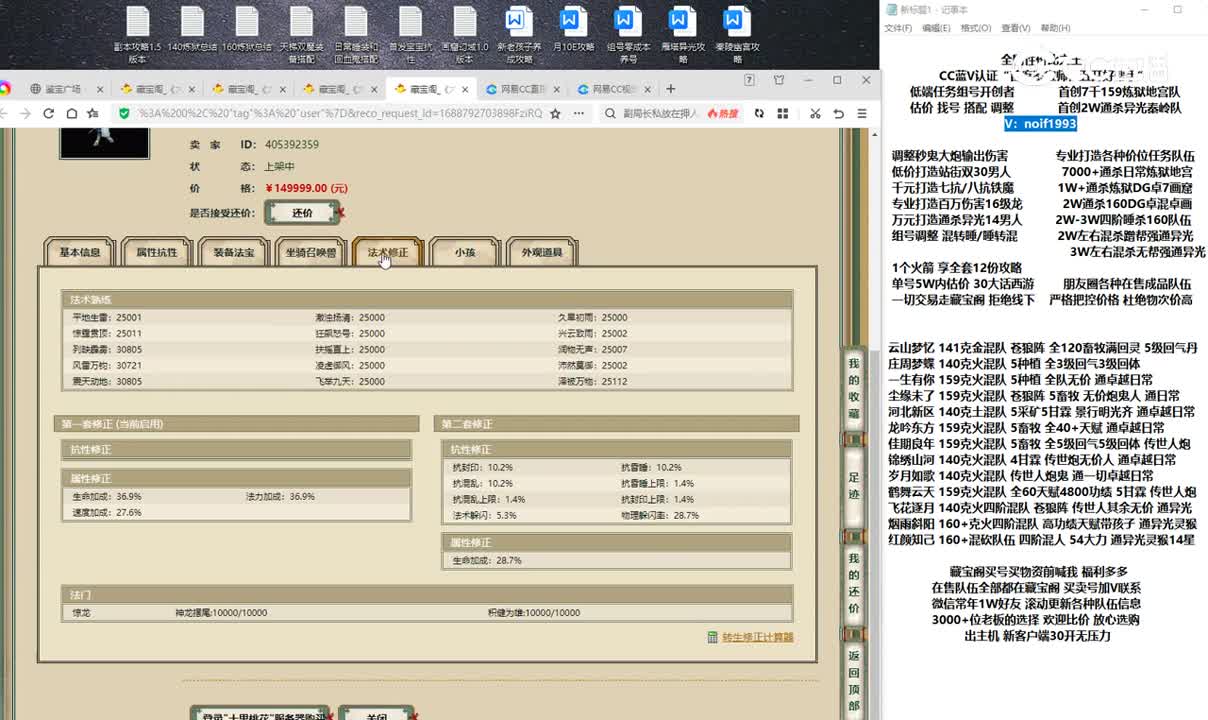Open the 坐骑召唤兽 tab
Image resolution: width=1208 pixels, height=720 pixels.
(310, 253)
